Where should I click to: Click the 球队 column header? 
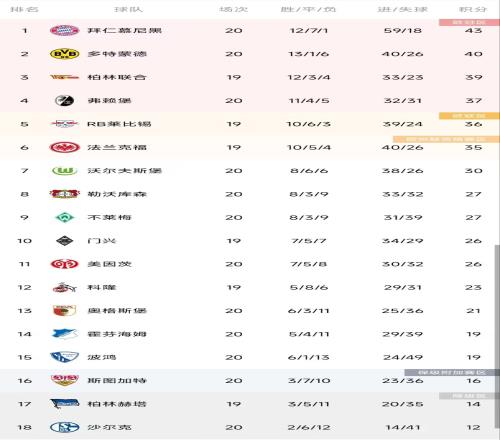coord(128,9)
